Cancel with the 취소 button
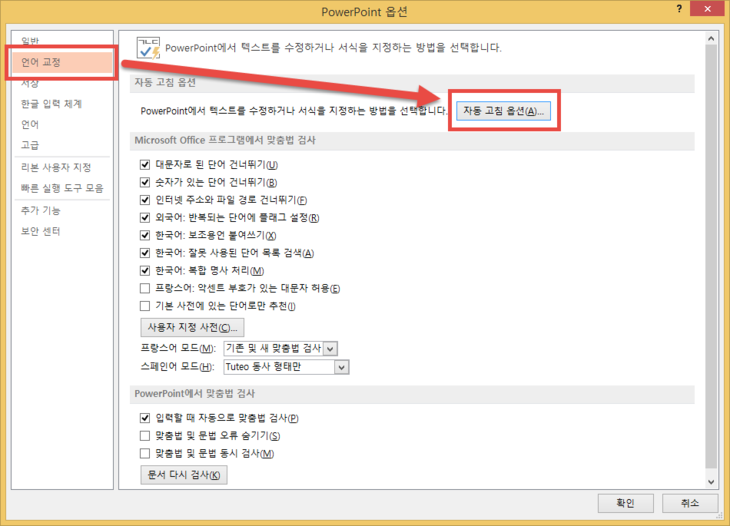 point(690,503)
